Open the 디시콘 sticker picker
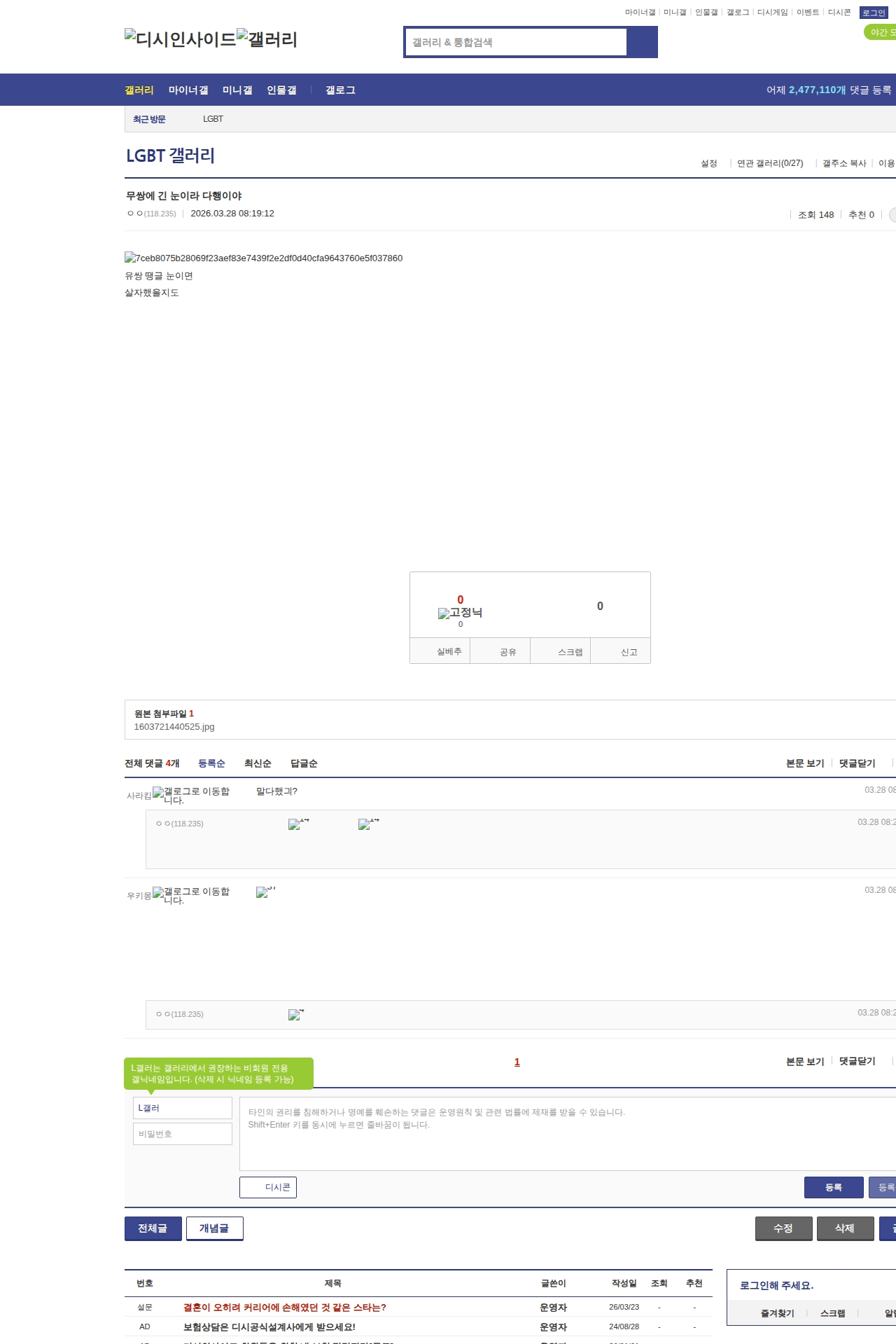 tap(268, 1187)
